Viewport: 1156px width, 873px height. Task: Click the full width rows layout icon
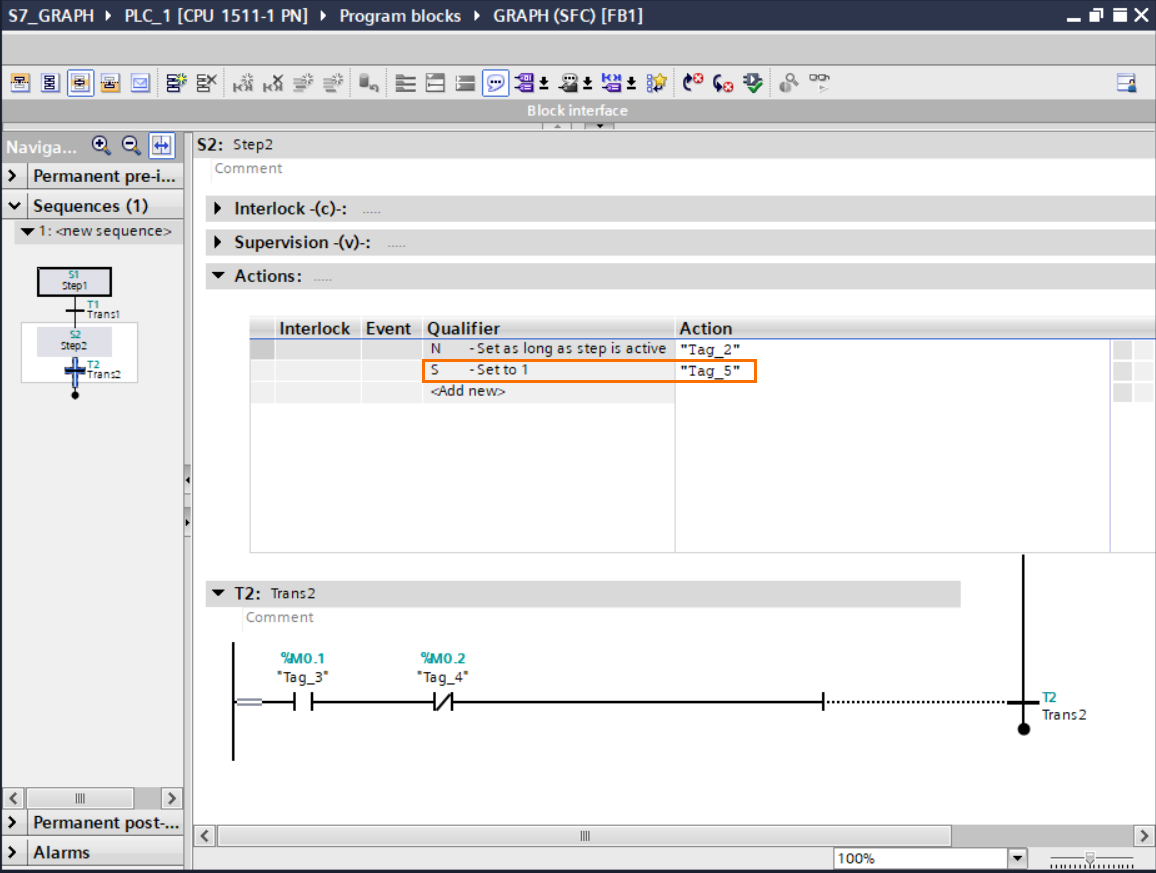tap(465, 83)
